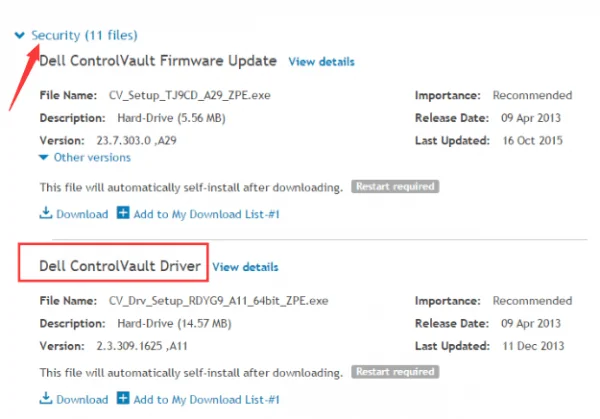The image size is (600, 419).
Task: Add ControlVault Driver to My Download List-#1
Action: (x=207, y=399)
